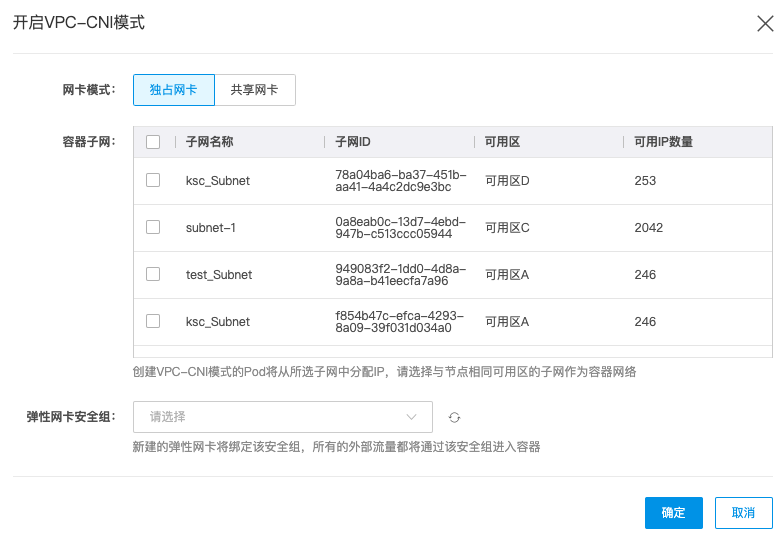Click the 2042 available IP count cell
This screenshot has width=781, height=539.
tap(648, 228)
